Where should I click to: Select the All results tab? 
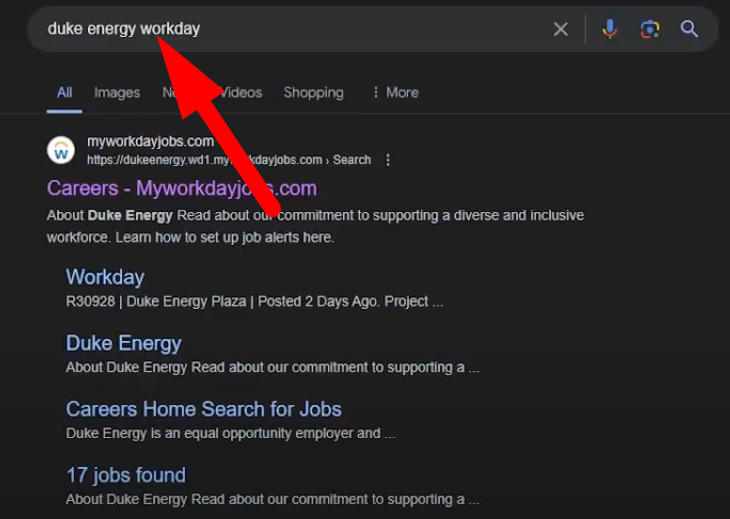(64, 92)
